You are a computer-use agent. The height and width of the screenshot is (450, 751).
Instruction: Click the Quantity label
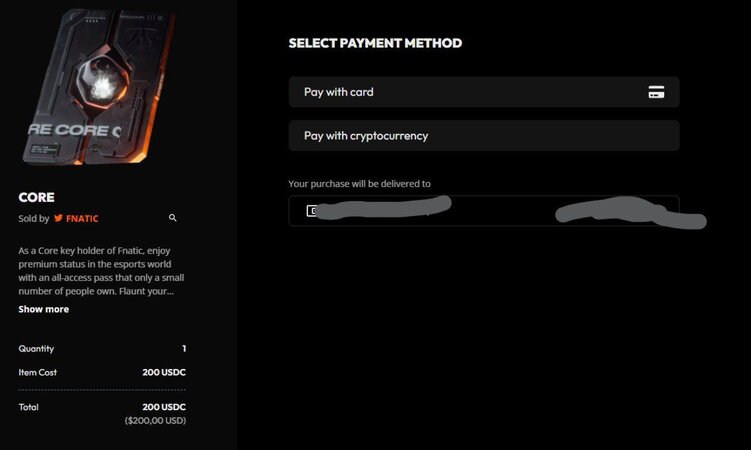point(36,349)
